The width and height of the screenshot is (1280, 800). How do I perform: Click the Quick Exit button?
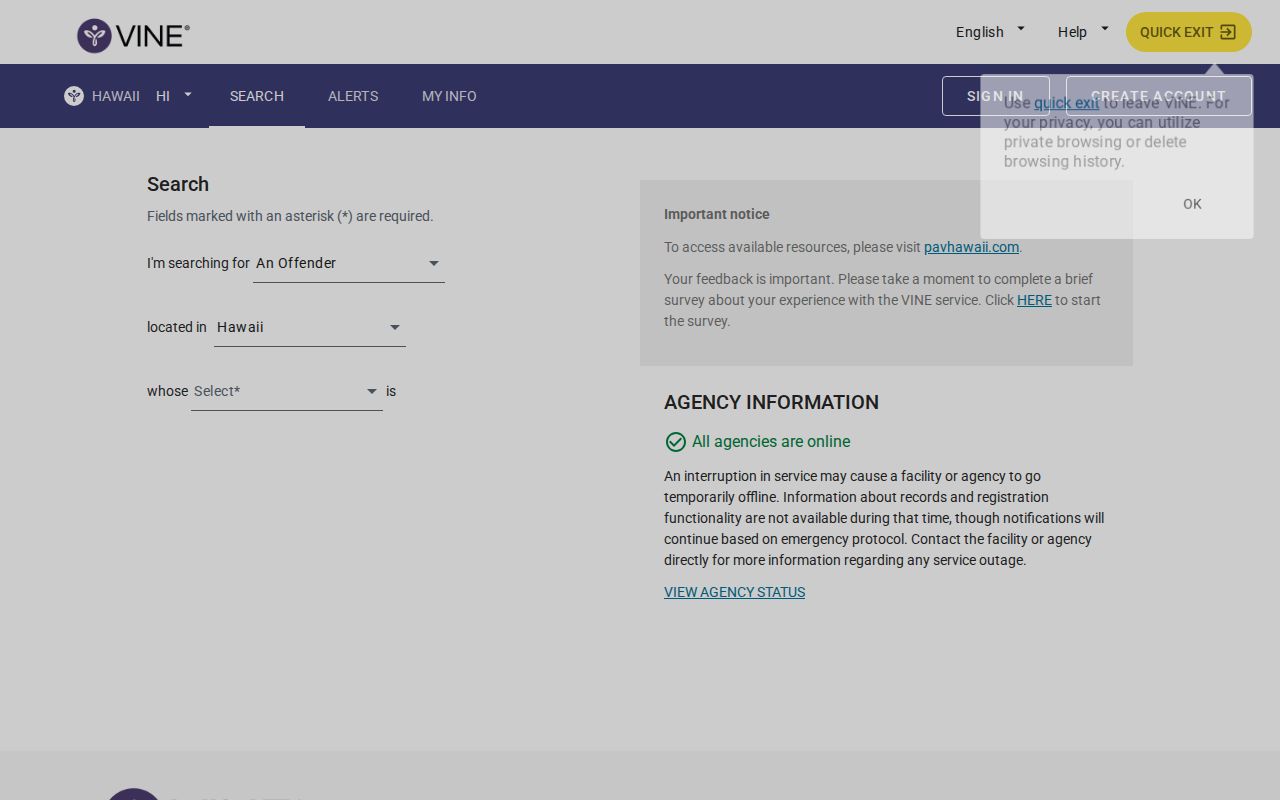click(1189, 32)
